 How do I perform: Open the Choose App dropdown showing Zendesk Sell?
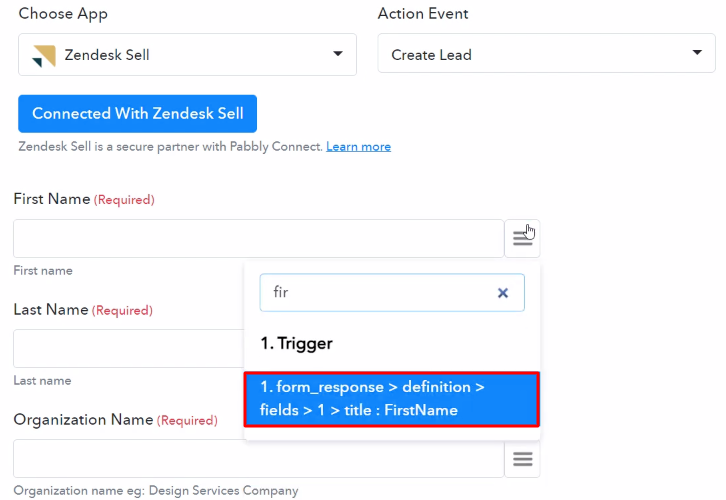[187, 55]
